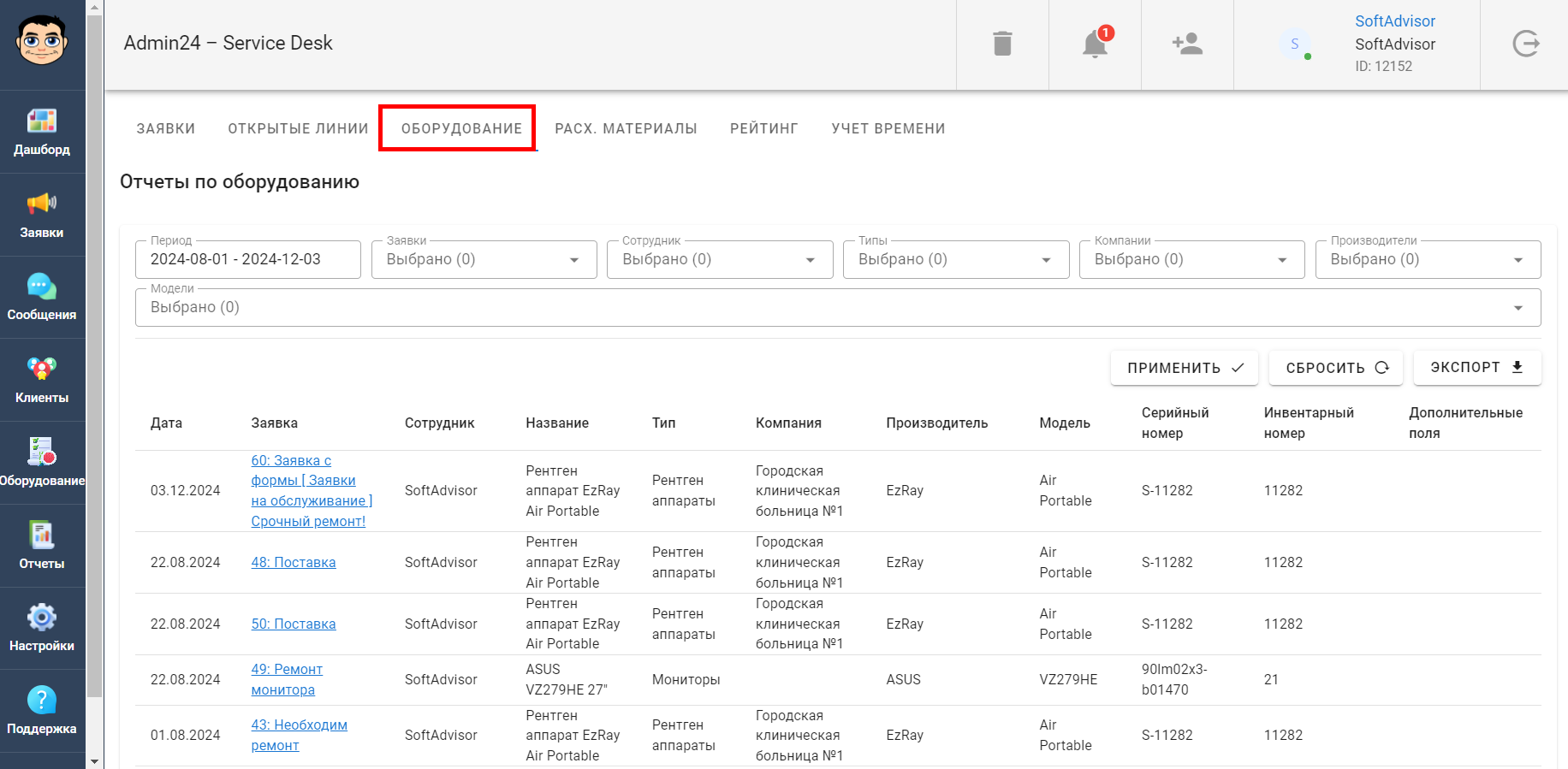Expand the Производители filter dropdown
This screenshot has width=1568, height=769.
pos(1428,259)
